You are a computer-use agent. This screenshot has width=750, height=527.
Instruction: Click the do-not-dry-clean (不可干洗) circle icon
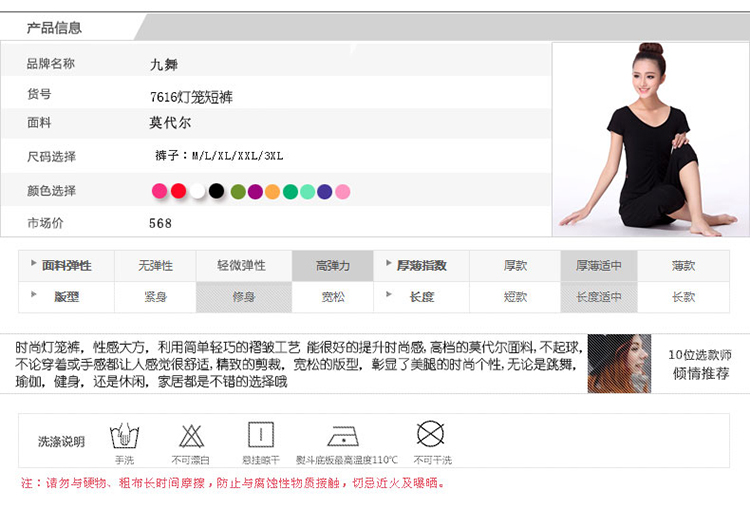tap(430, 435)
